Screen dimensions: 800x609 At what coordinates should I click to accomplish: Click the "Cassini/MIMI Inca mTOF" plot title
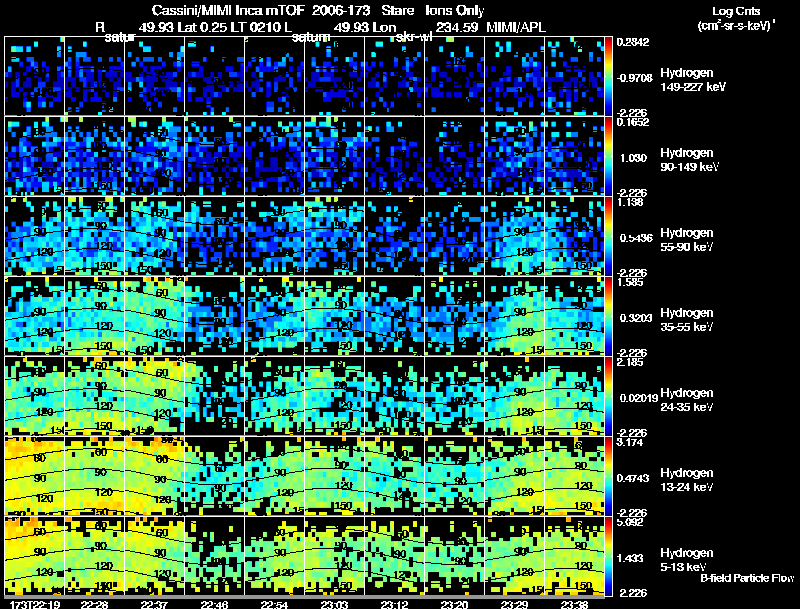coord(228,10)
